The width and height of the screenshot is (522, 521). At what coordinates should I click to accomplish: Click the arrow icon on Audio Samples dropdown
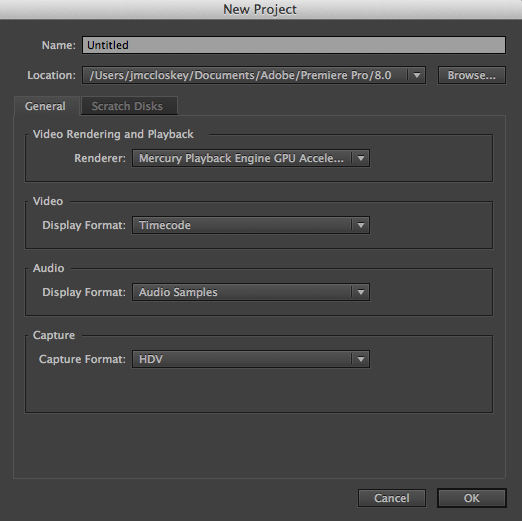coord(361,292)
